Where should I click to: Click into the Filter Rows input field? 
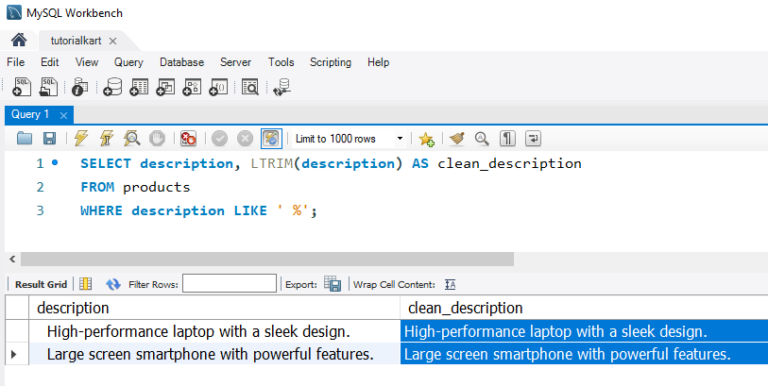click(229, 284)
